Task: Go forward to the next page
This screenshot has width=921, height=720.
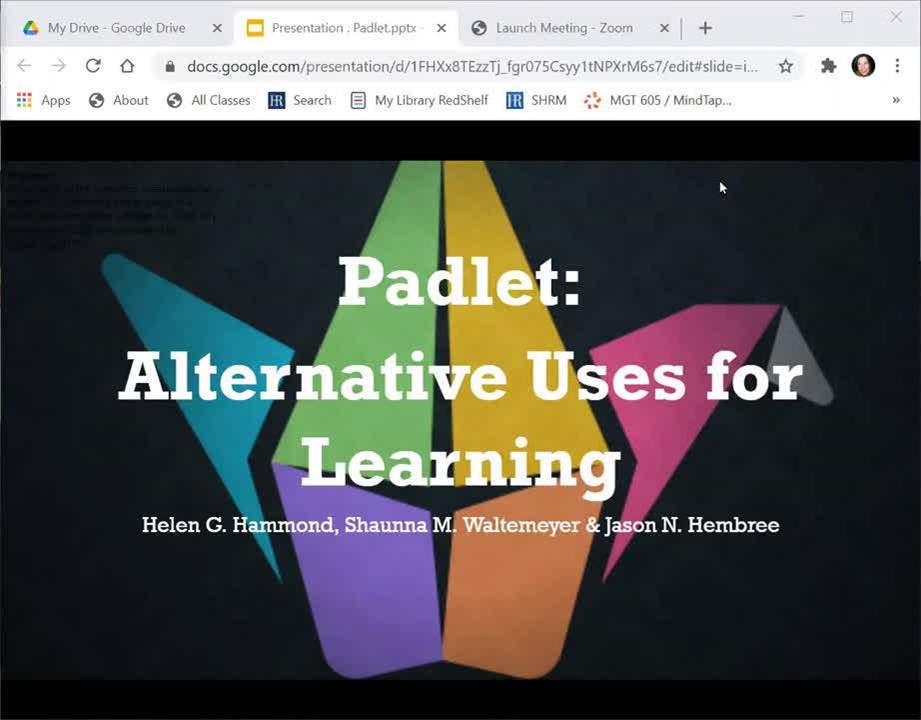Action: coord(59,66)
